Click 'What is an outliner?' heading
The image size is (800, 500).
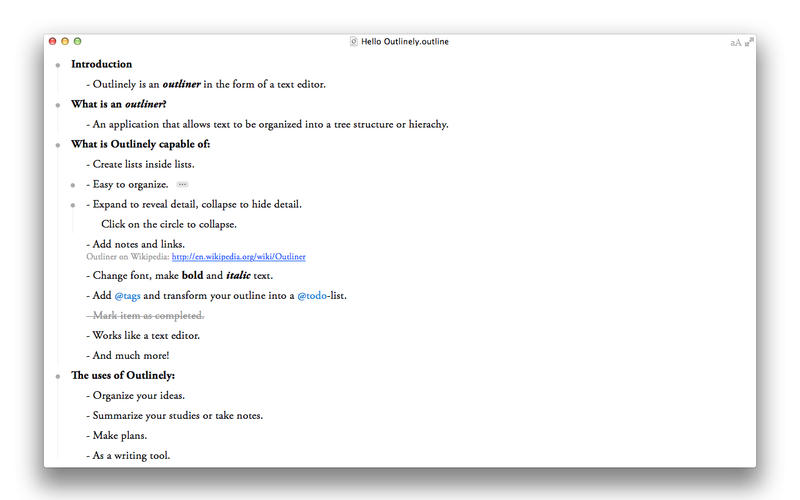point(119,104)
